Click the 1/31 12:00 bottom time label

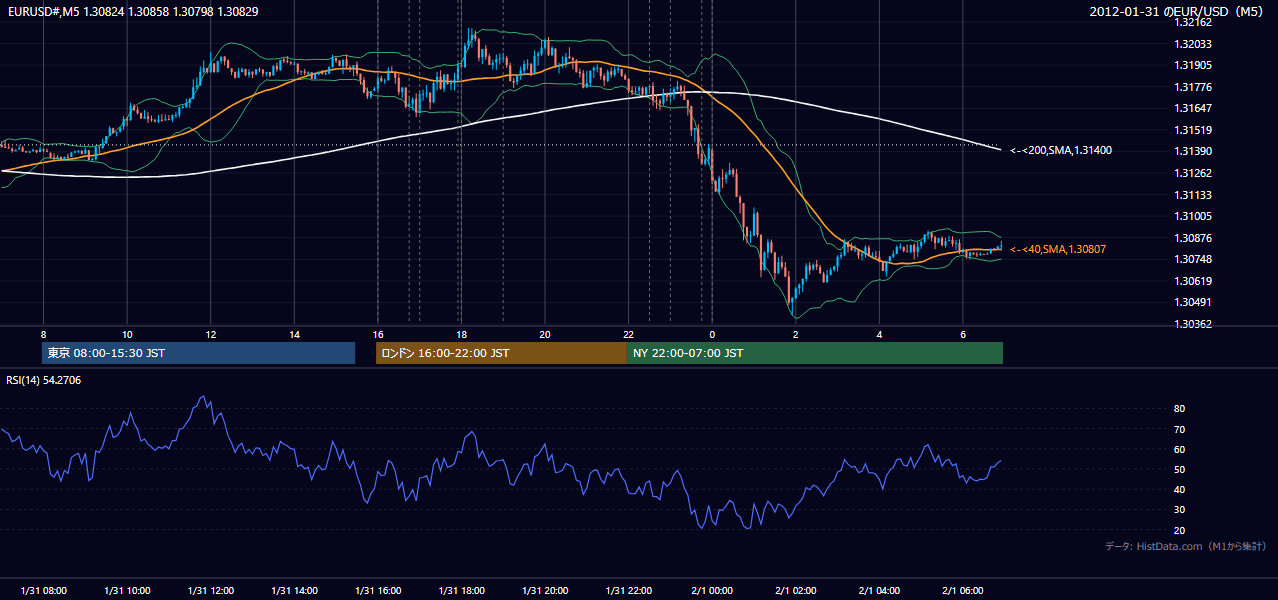(210, 591)
